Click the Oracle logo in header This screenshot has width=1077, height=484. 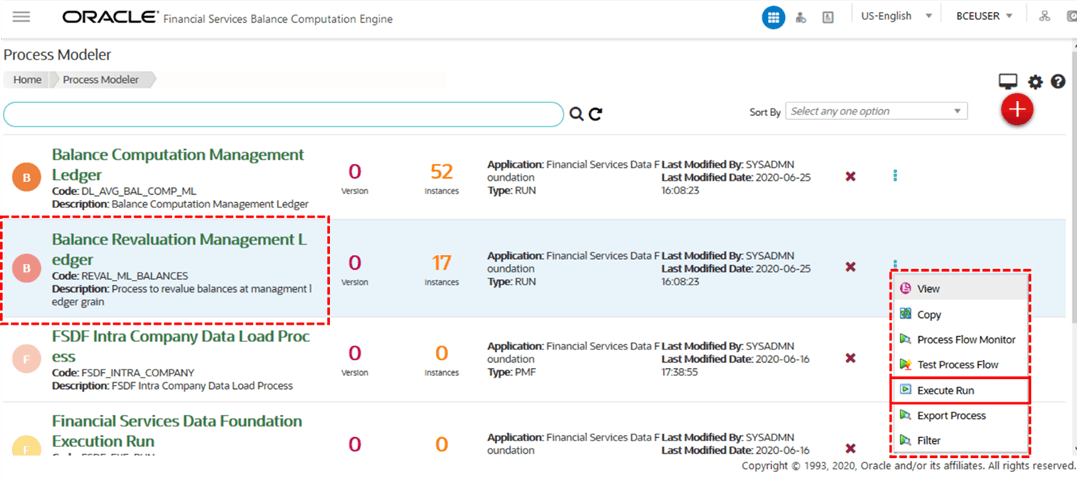click(111, 17)
